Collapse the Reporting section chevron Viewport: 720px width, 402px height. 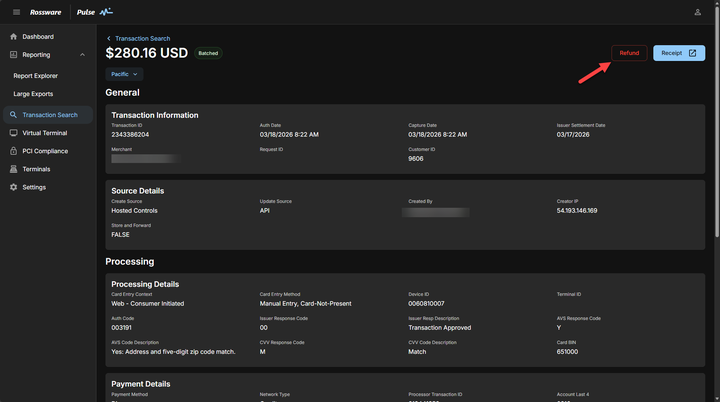pyautogui.click(x=82, y=55)
